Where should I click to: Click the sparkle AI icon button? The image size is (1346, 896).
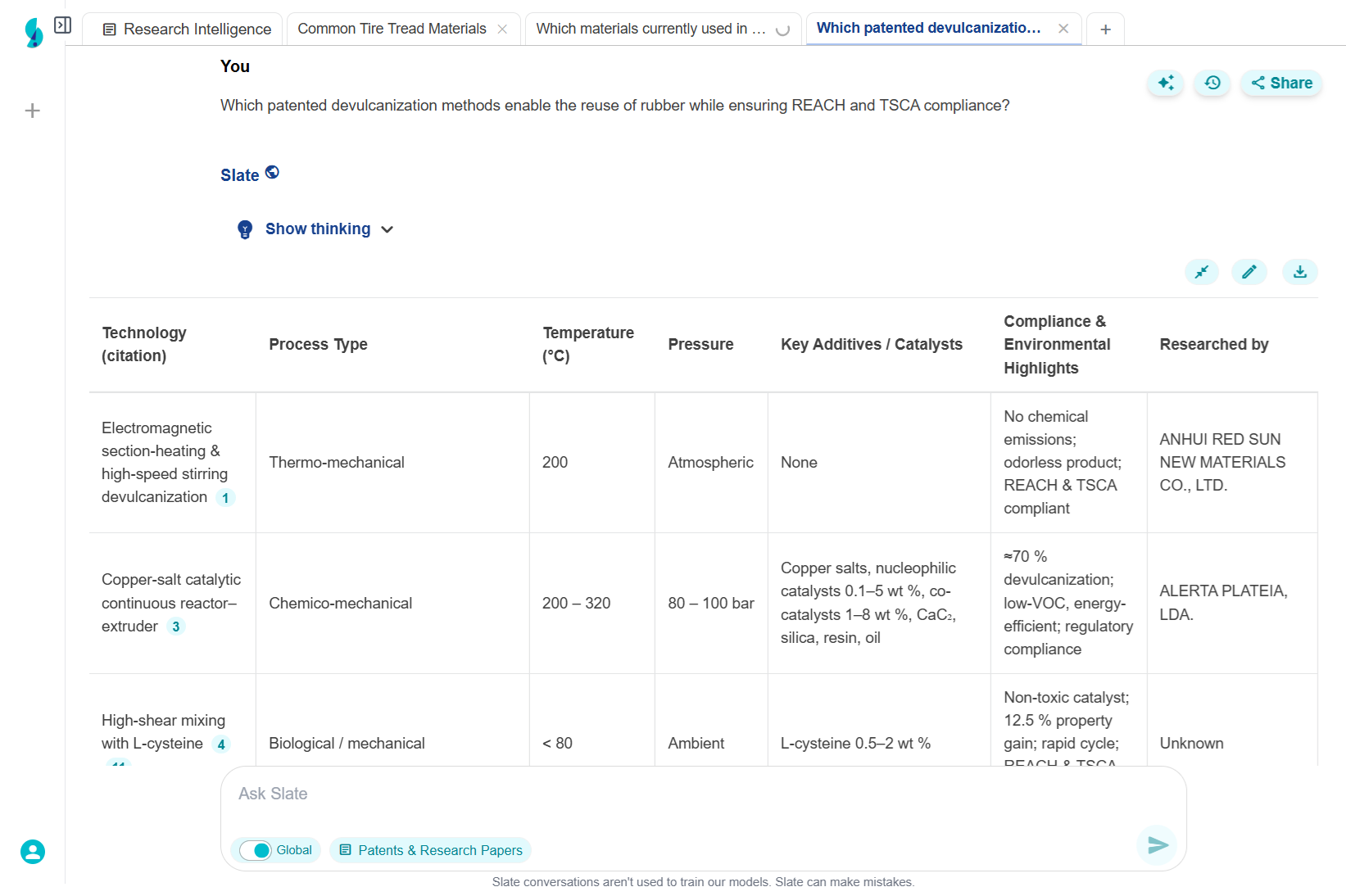point(1165,83)
